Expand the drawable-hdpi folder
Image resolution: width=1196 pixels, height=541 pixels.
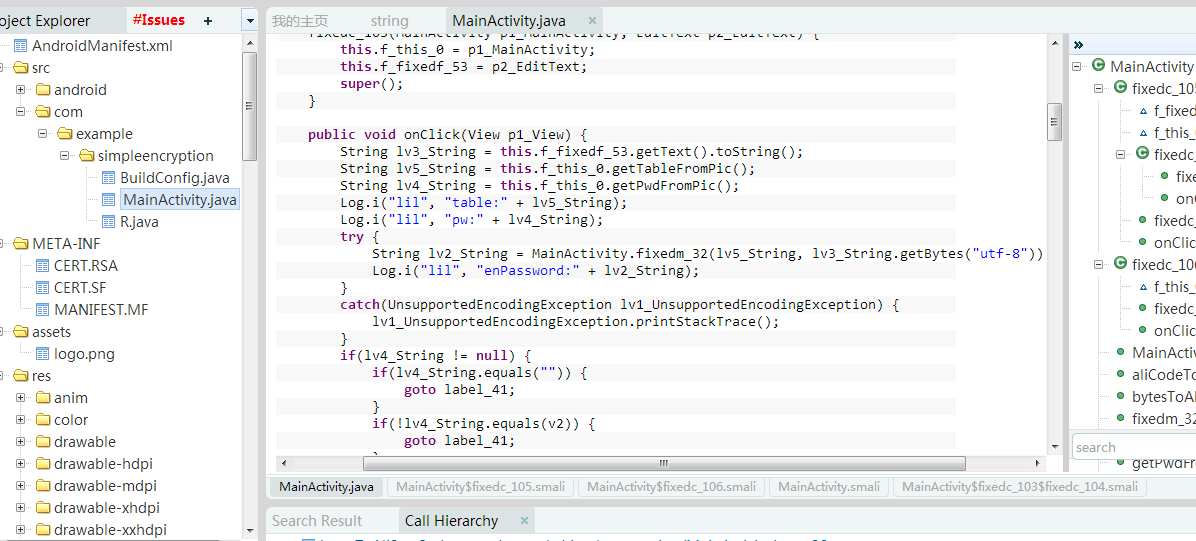[21, 464]
